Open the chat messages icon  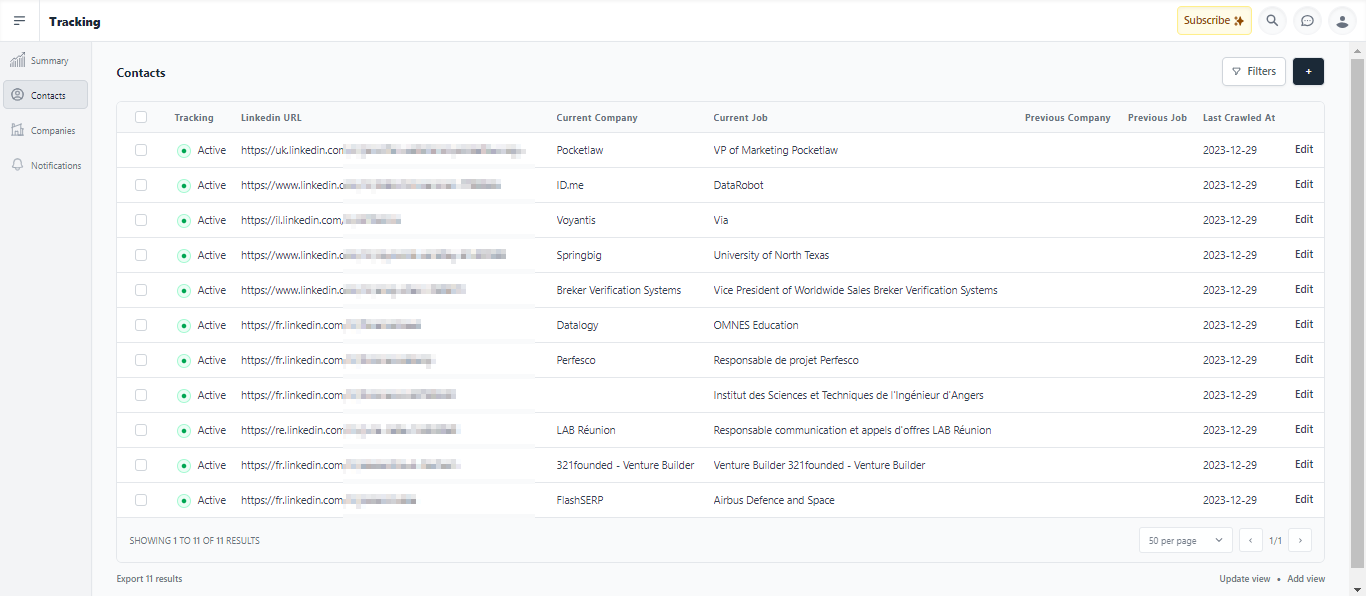click(1307, 21)
